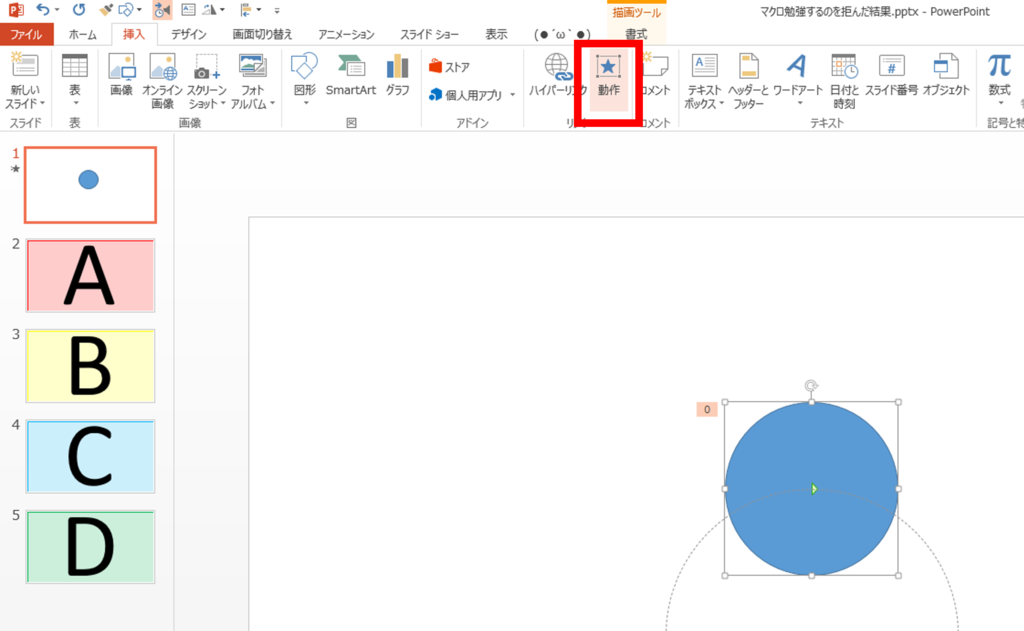The image size is (1024, 631).
Task: Click 新しいスライド button
Action: [x=25, y=82]
